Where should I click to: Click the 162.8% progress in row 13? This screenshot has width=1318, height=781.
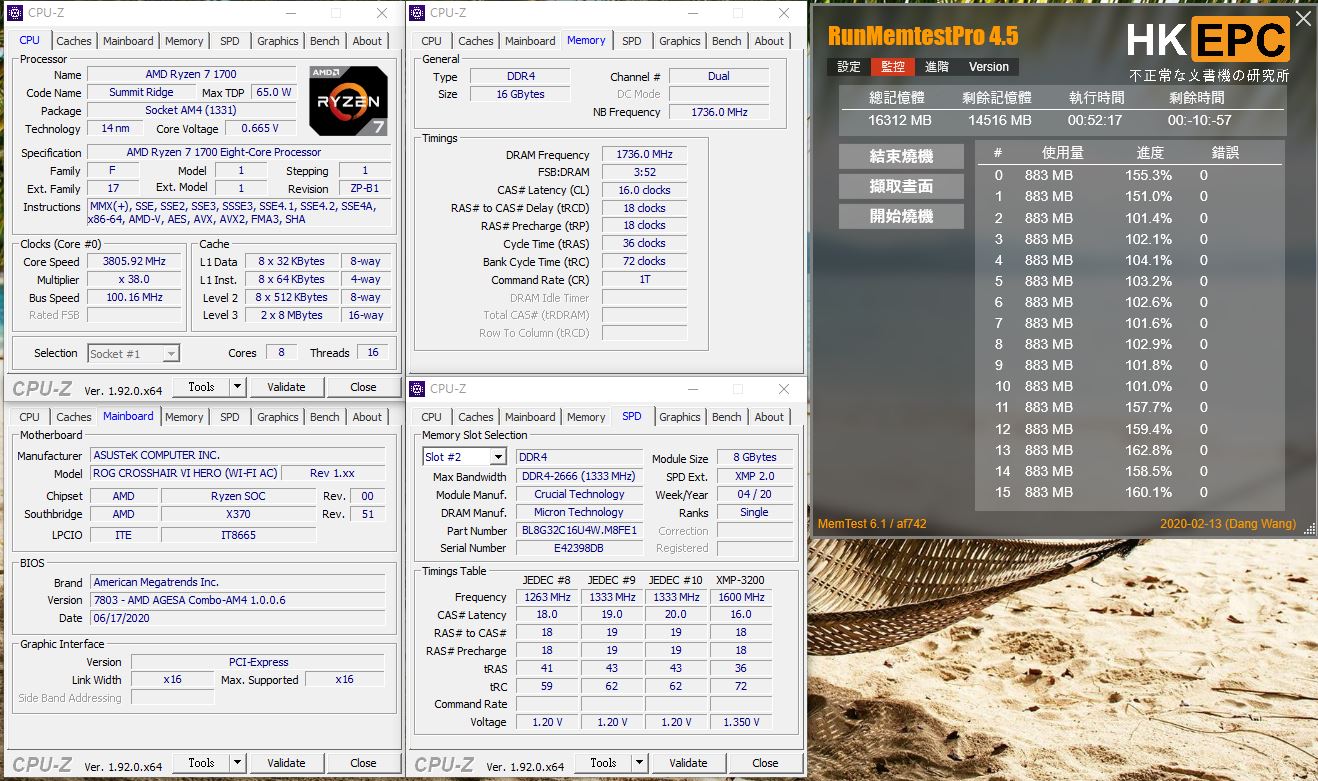[x=1148, y=450]
